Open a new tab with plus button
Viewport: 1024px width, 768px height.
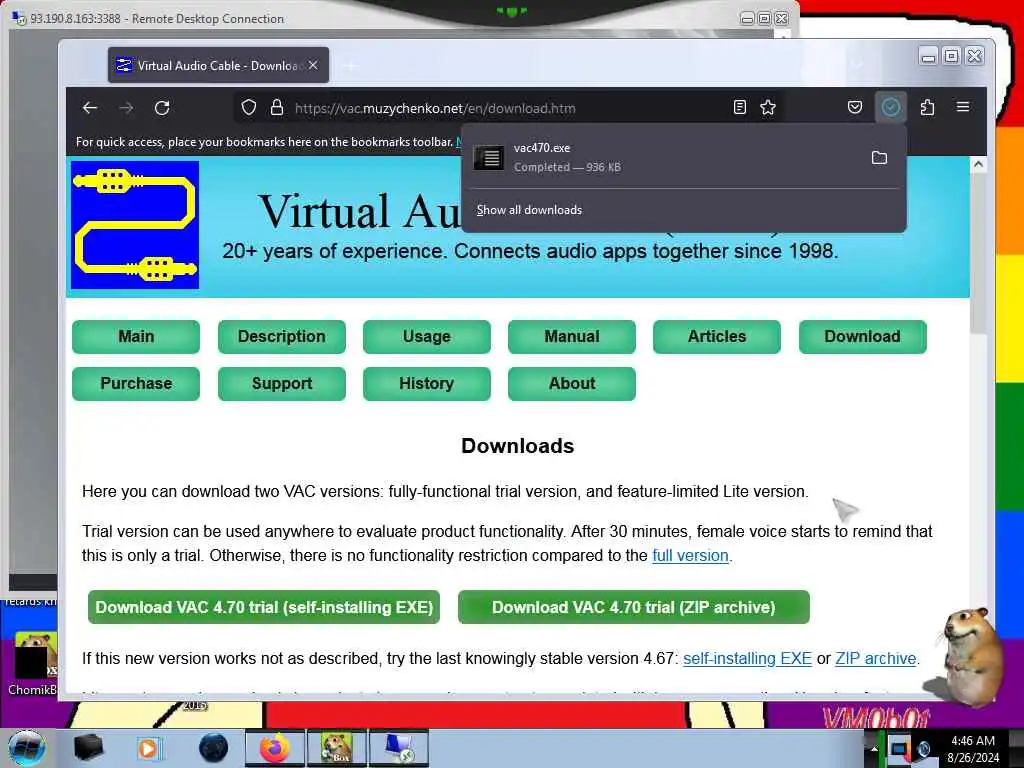pyautogui.click(x=351, y=65)
